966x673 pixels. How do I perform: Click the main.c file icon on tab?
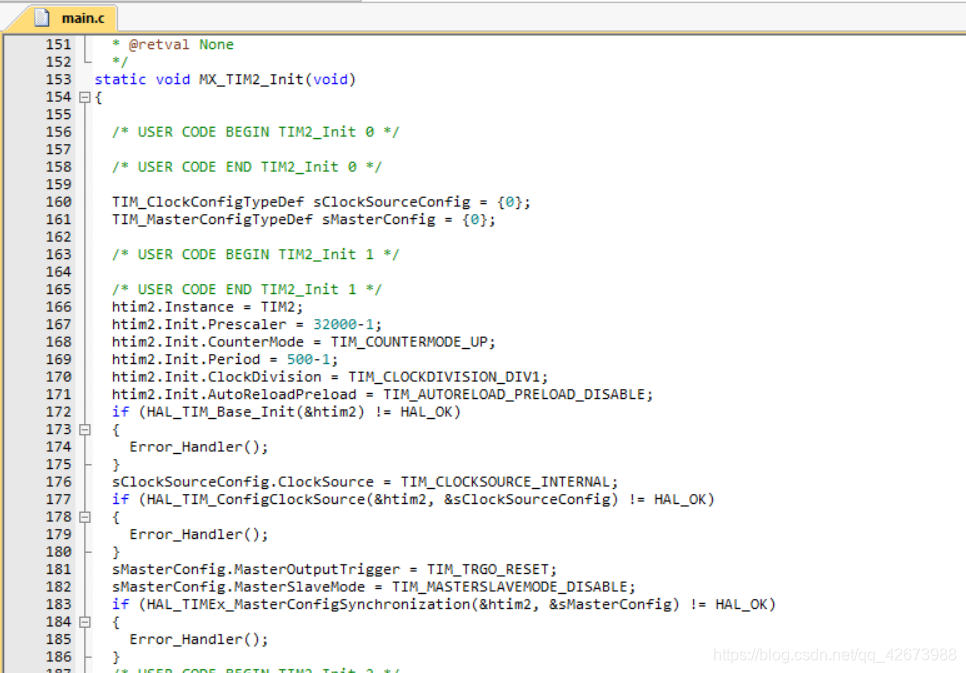[41, 18]
